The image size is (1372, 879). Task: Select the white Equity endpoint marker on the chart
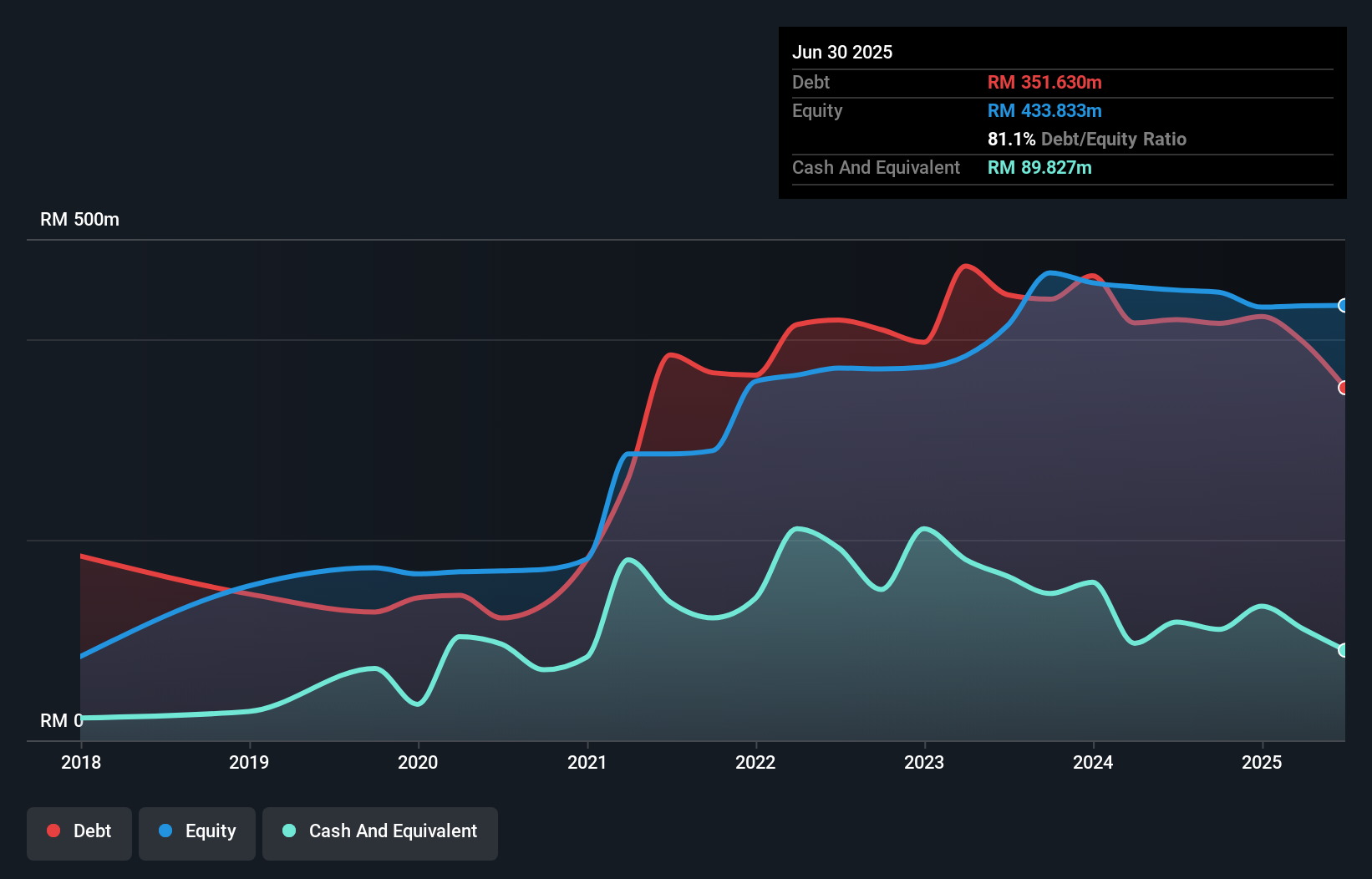(1341, 307)
